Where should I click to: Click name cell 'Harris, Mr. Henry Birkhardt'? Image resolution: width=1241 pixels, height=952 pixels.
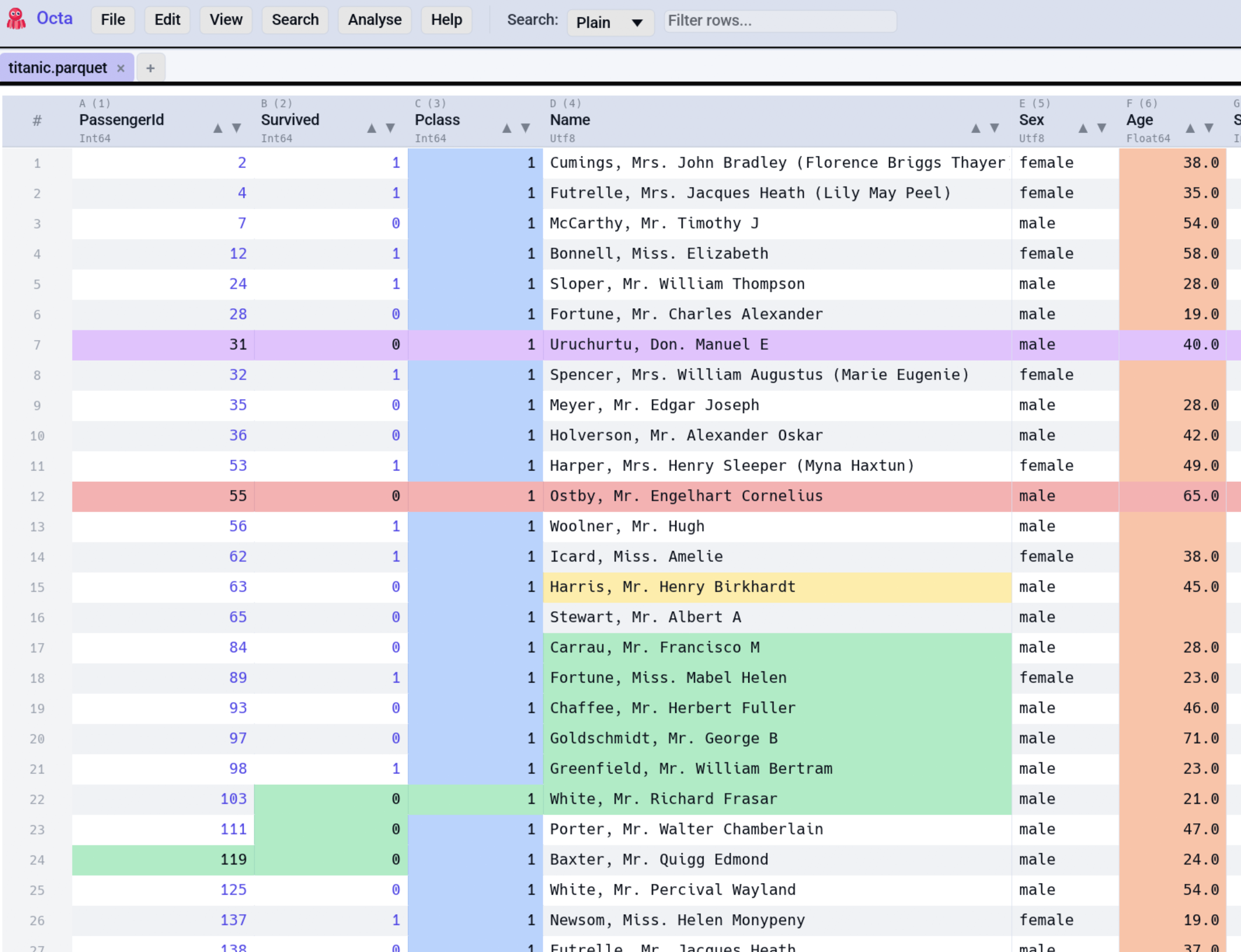pos(777,587)
